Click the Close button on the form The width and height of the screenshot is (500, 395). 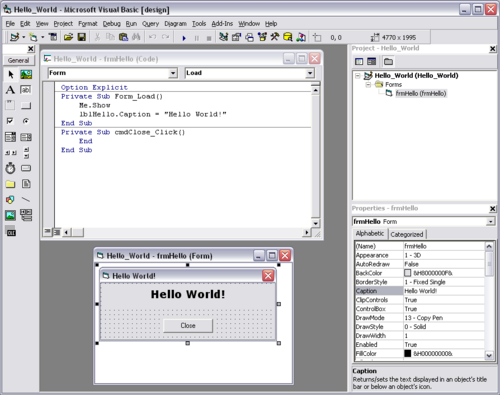pos(188,326)
